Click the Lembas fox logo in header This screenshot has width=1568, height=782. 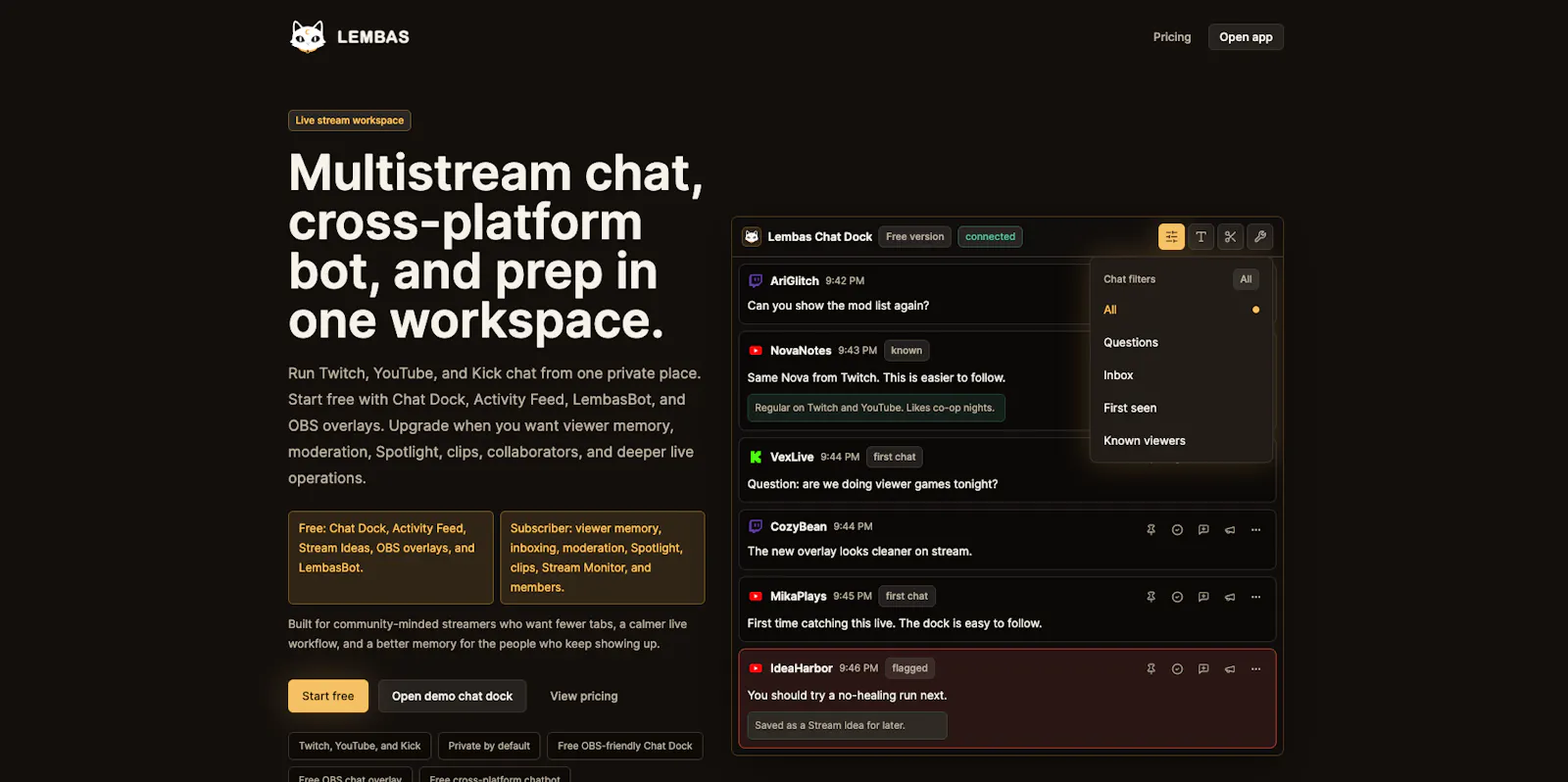point(308,37)
